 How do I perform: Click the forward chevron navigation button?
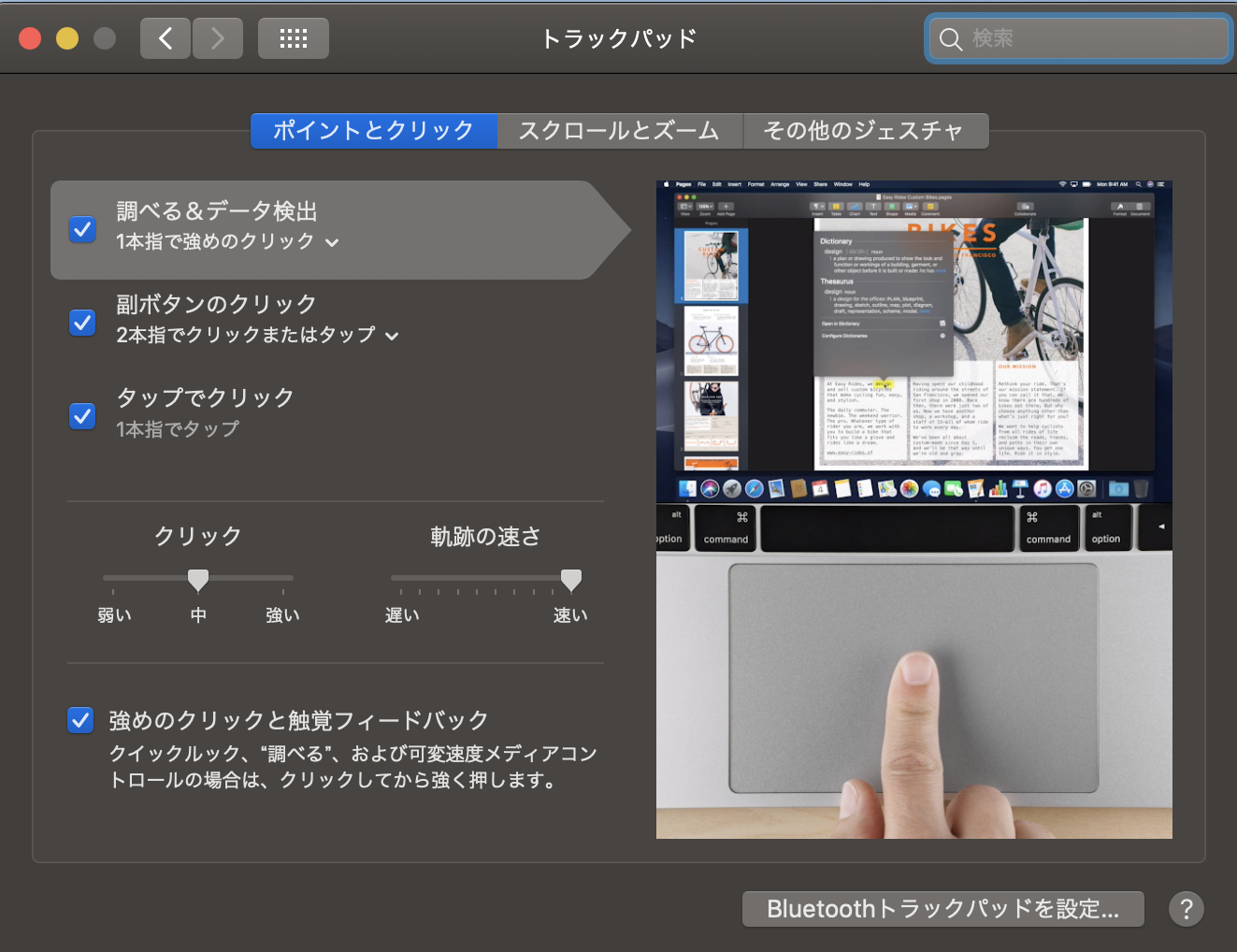coord(218,38)
